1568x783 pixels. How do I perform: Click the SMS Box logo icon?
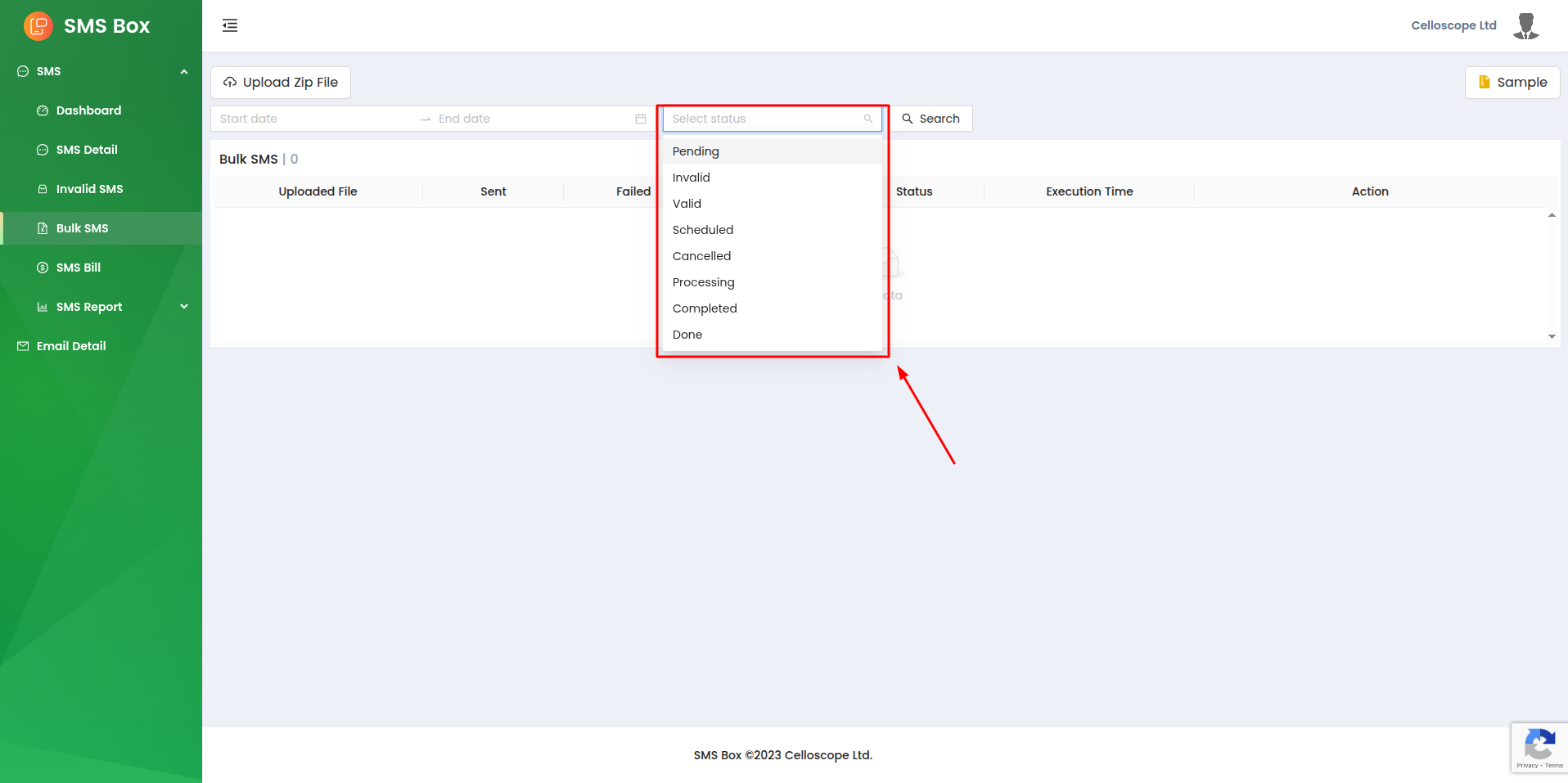(38, 26)
